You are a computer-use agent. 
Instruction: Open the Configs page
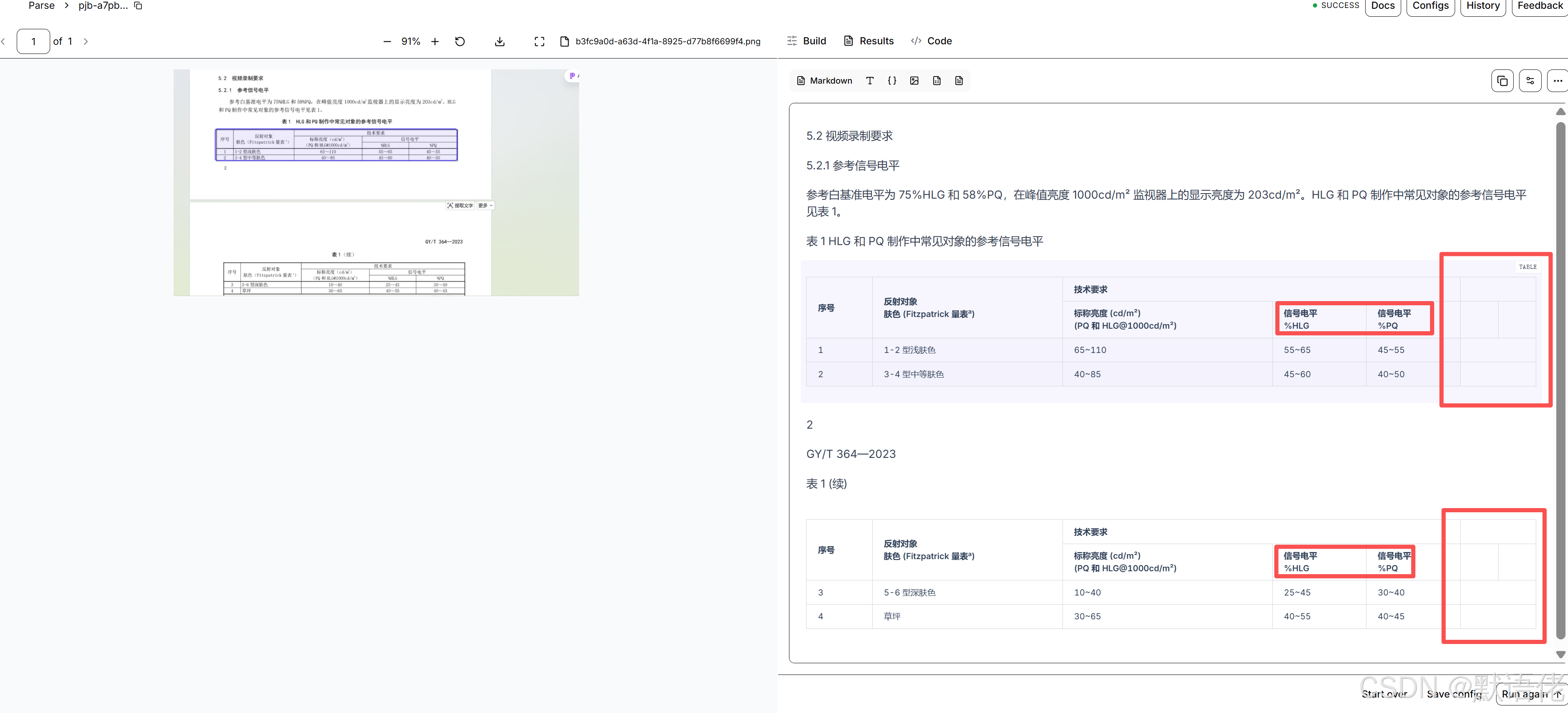tap(1430, 6)
